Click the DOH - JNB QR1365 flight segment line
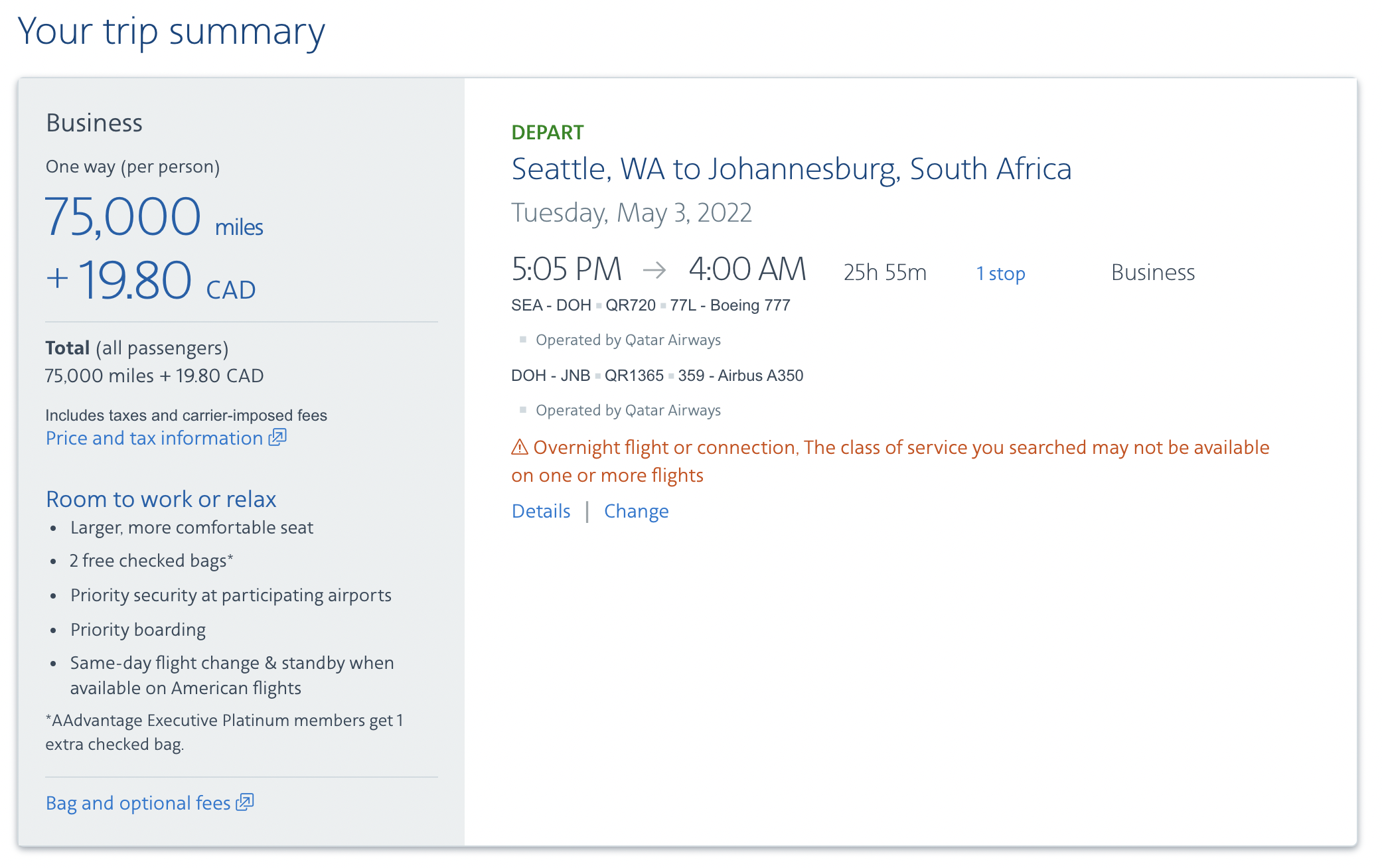Image resolution: width=1382 pixels, height=868 pixels. 657,376
